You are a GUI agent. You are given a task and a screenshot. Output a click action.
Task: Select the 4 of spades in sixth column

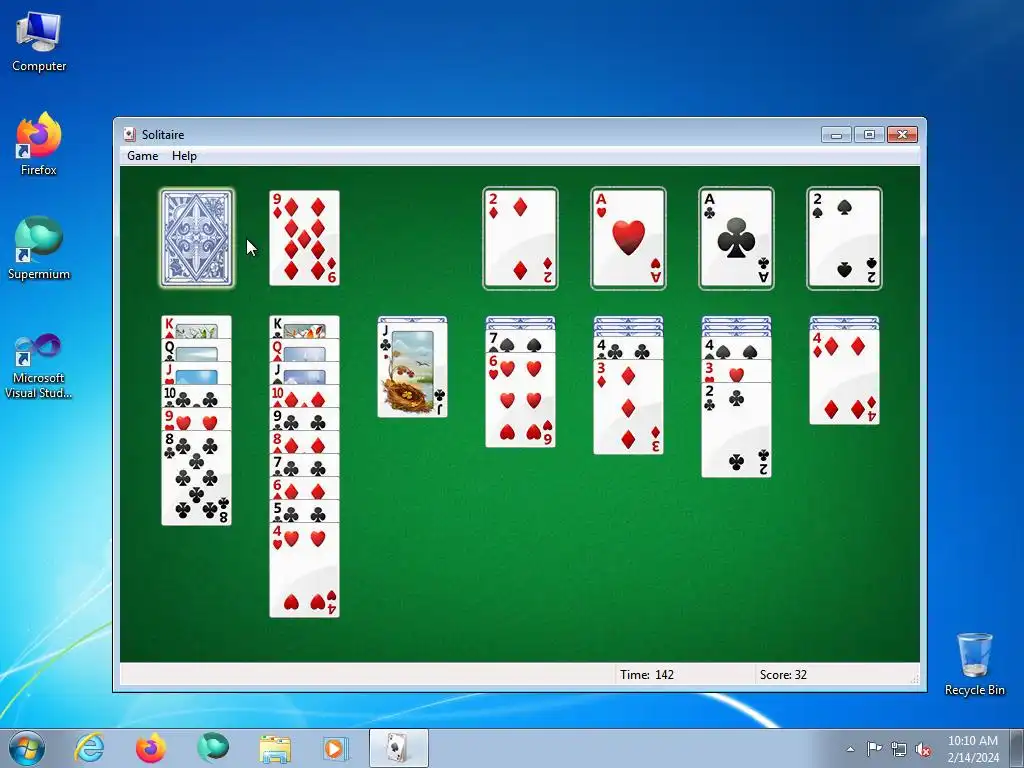tap(736, 348)
